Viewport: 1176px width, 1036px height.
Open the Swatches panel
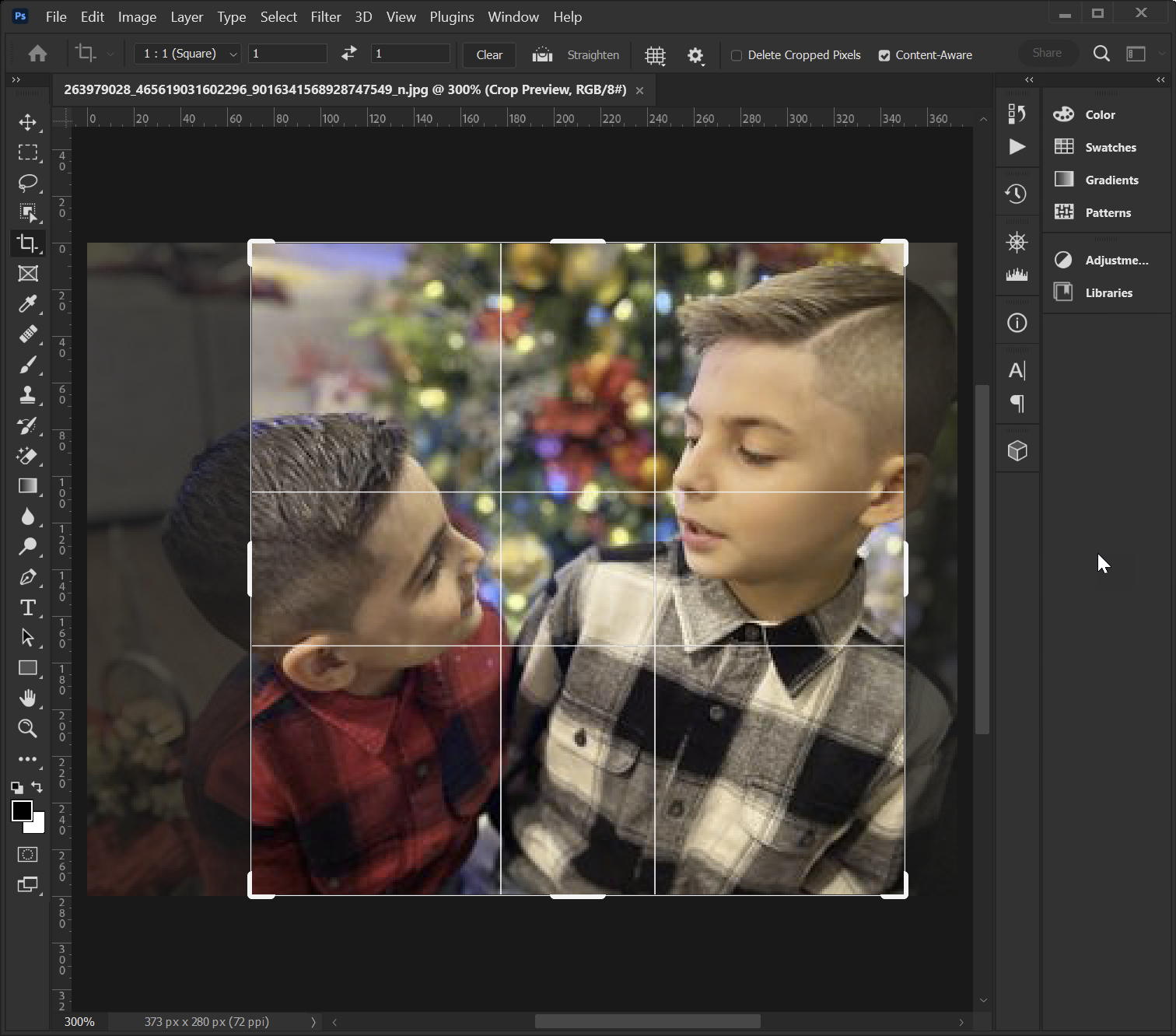[x=1110, y=147]
